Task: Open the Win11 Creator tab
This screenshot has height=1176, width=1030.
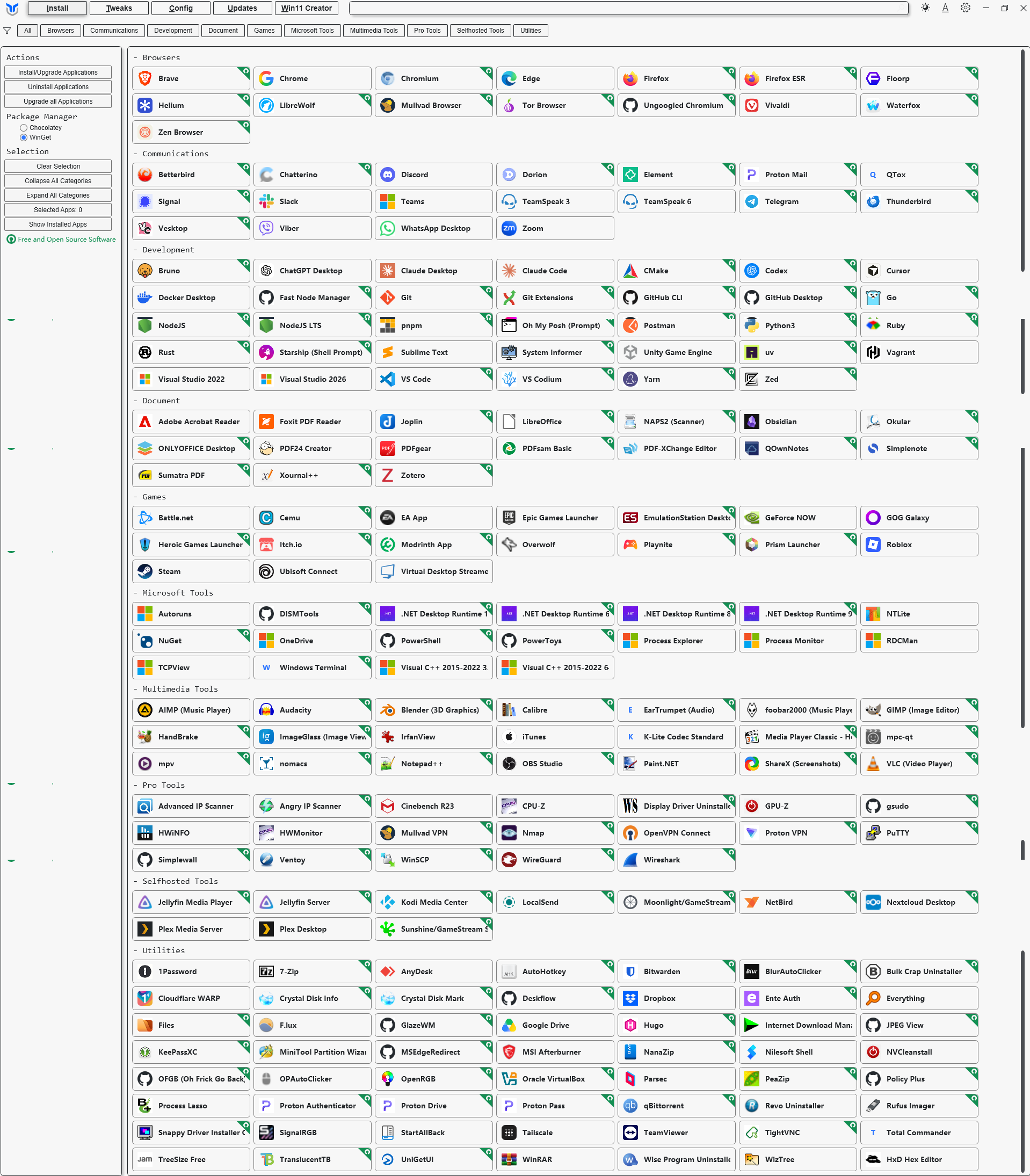Action: (x=306, y=8)
